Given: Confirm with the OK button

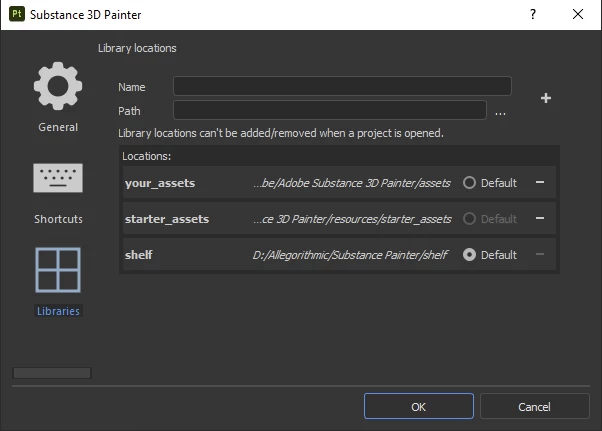Looking at the screenshot, I should point(418,406).
